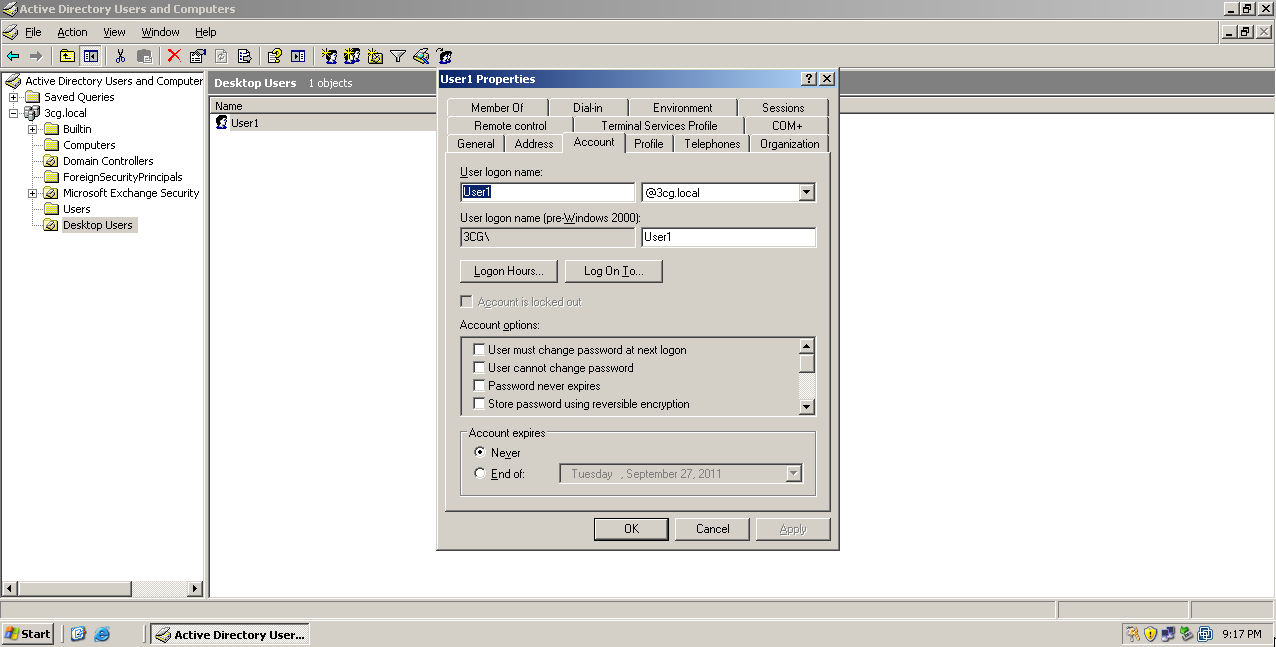Collapse the 3cg.local domain node

[13, 113]
